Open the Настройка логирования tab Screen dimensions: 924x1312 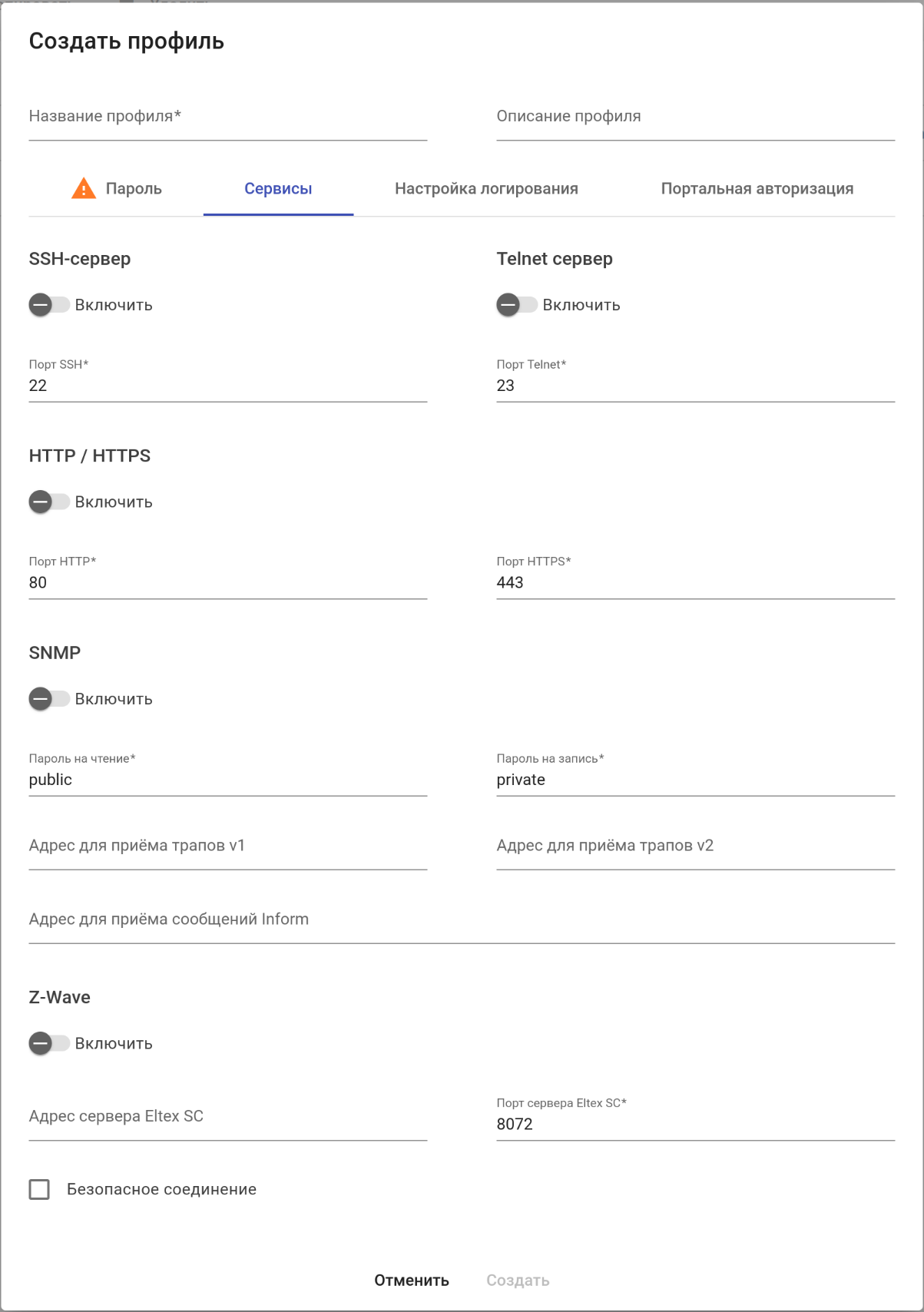click(486, 189)
